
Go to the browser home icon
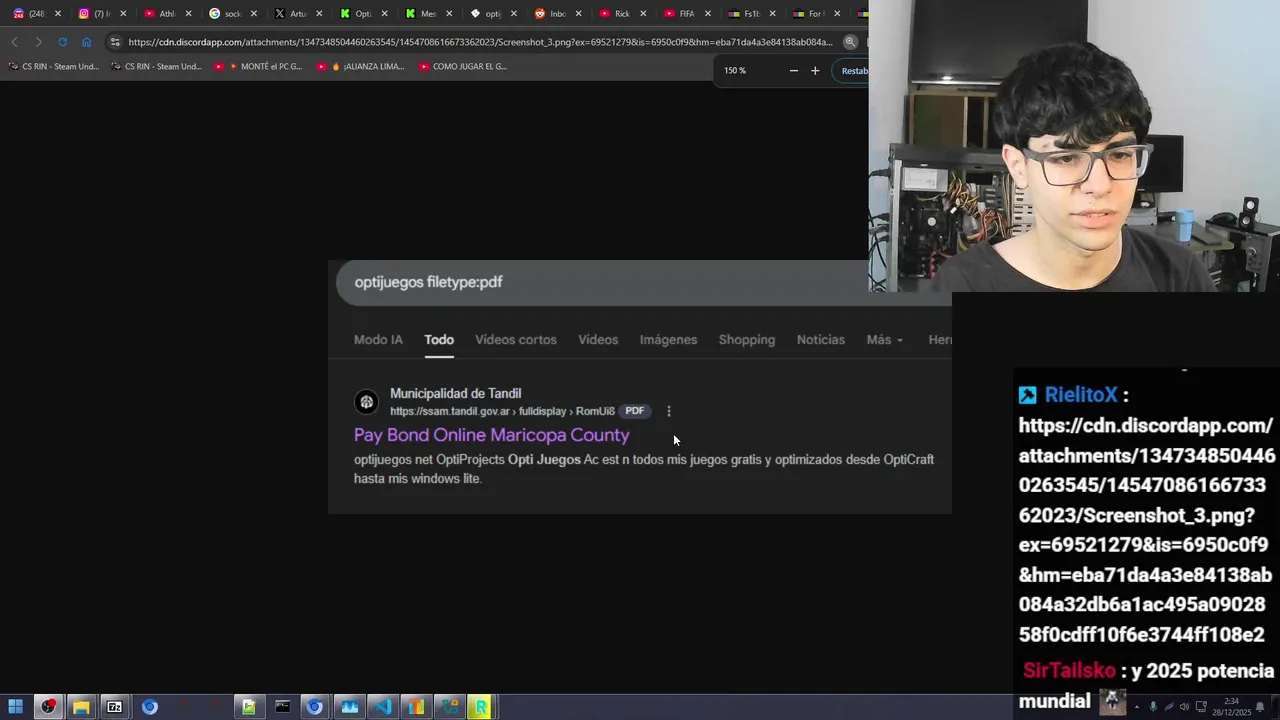click(86, 42)
